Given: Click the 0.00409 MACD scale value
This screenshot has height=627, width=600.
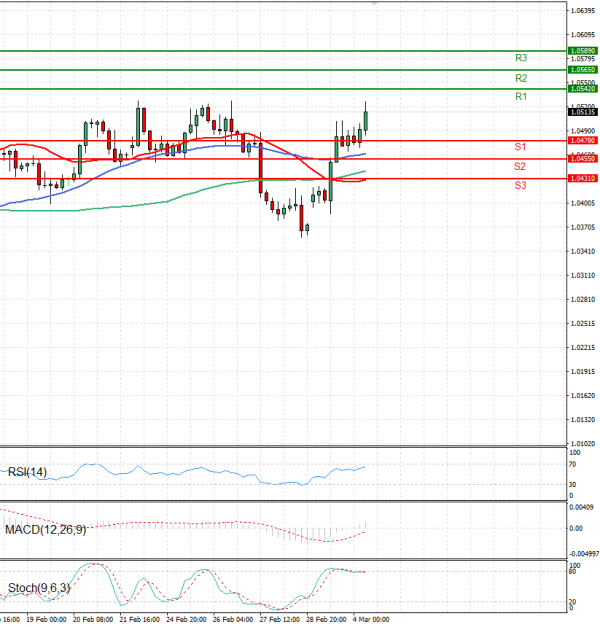Looking at the screenshot, I should point(581,507).
